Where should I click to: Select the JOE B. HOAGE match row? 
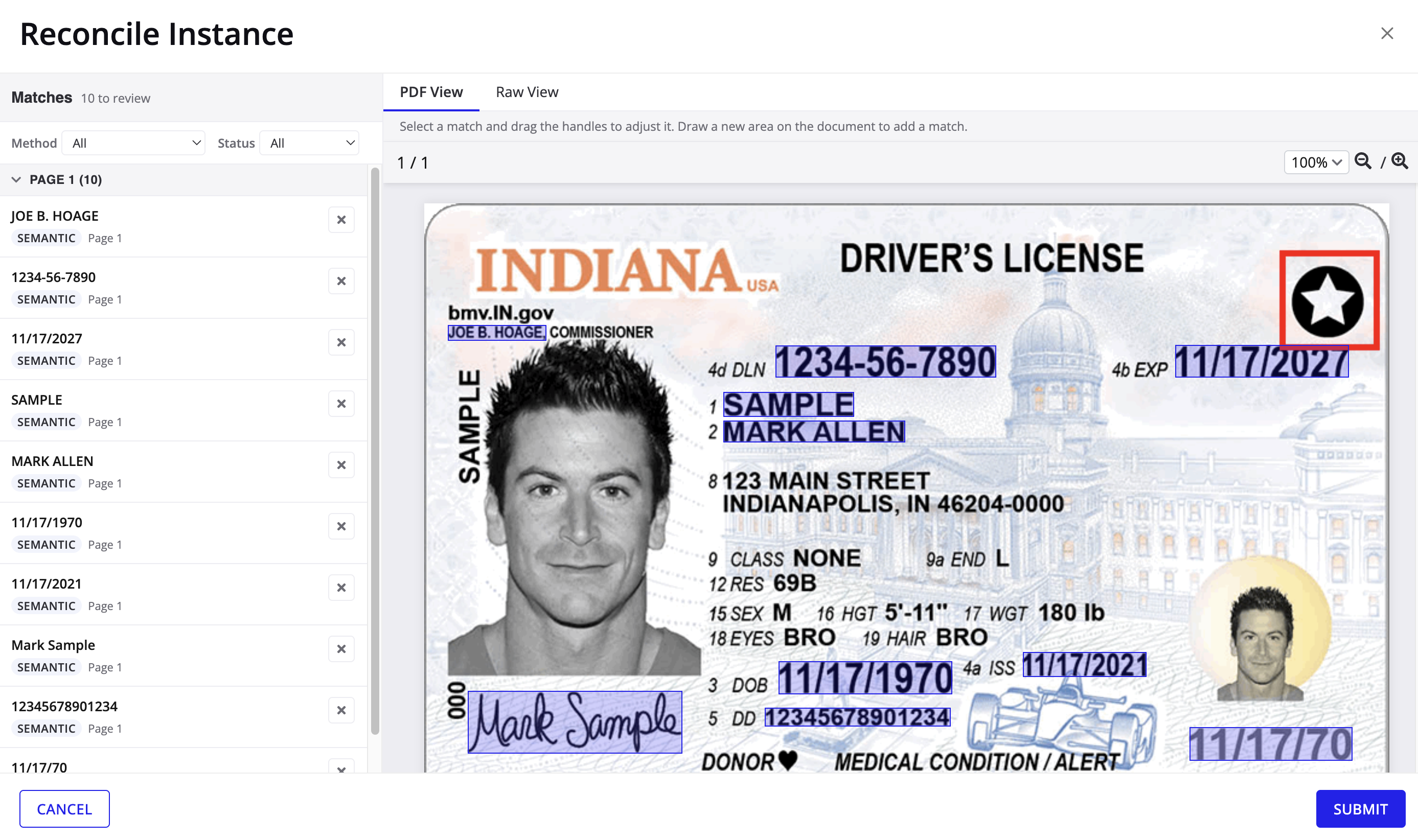[x=184, y=226]
